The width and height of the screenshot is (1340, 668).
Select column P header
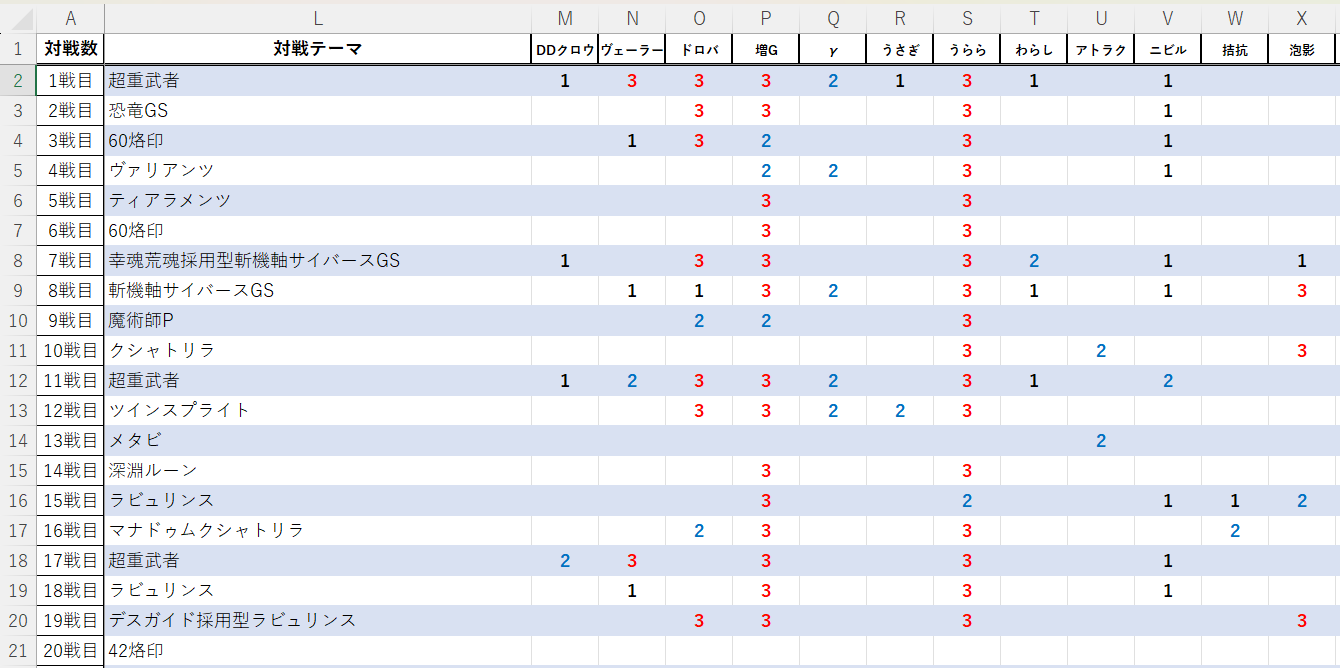766,18
